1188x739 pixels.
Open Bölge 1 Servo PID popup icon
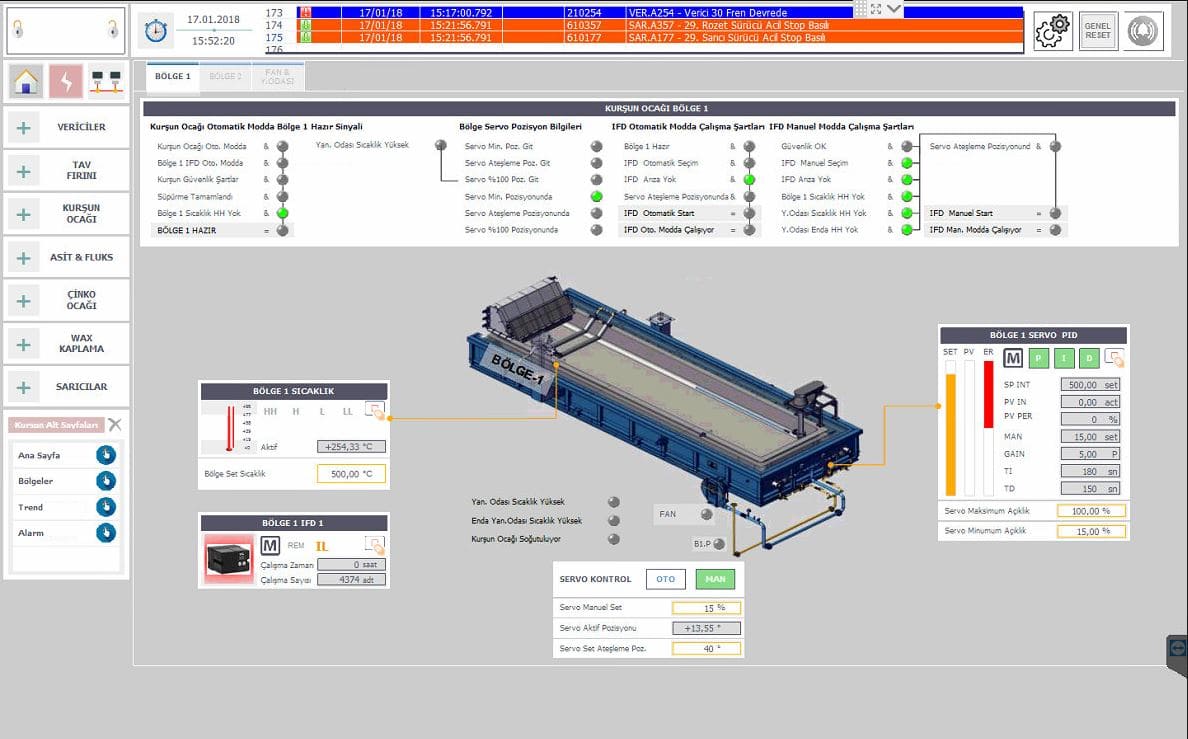1114,358
